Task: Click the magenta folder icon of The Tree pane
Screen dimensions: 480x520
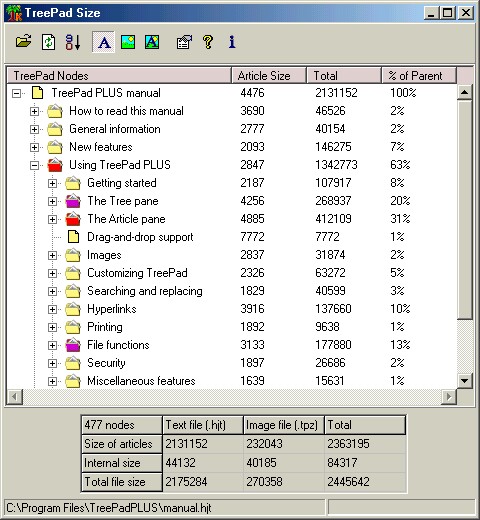Action: pos(73,201)
